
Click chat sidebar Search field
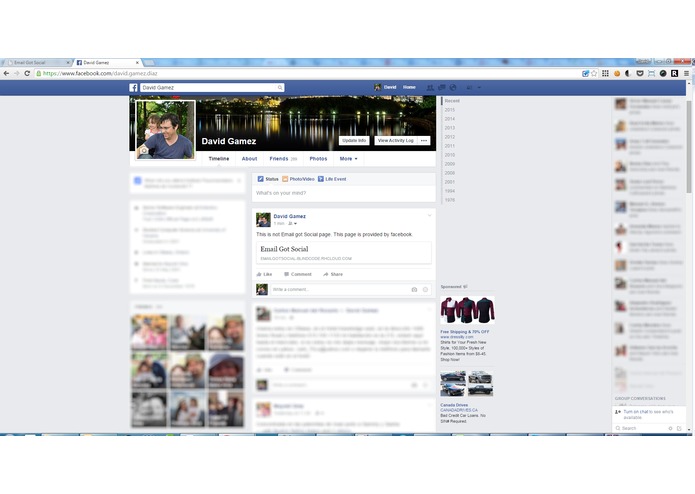640,428
